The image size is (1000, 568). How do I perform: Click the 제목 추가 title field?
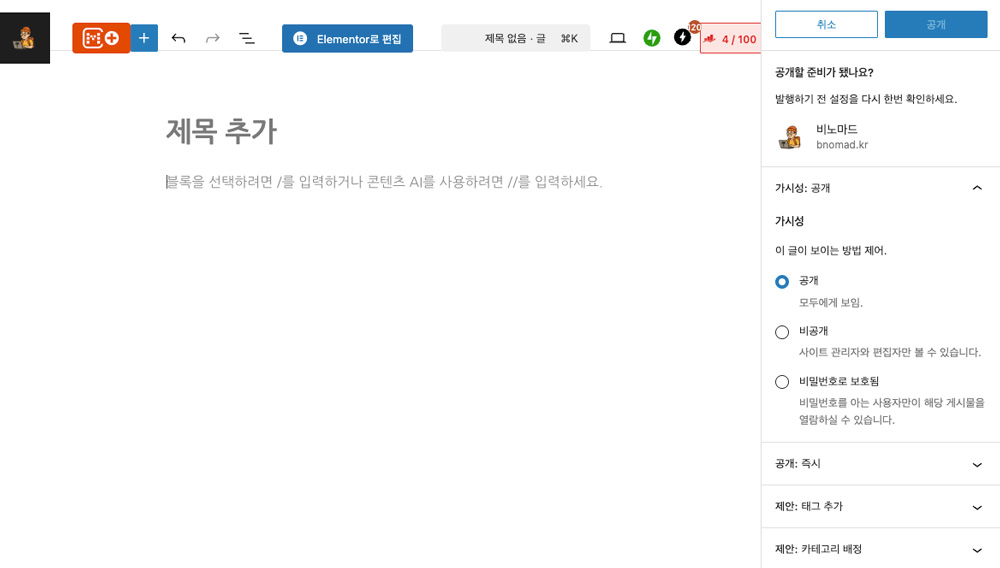(x=221, y=131)
